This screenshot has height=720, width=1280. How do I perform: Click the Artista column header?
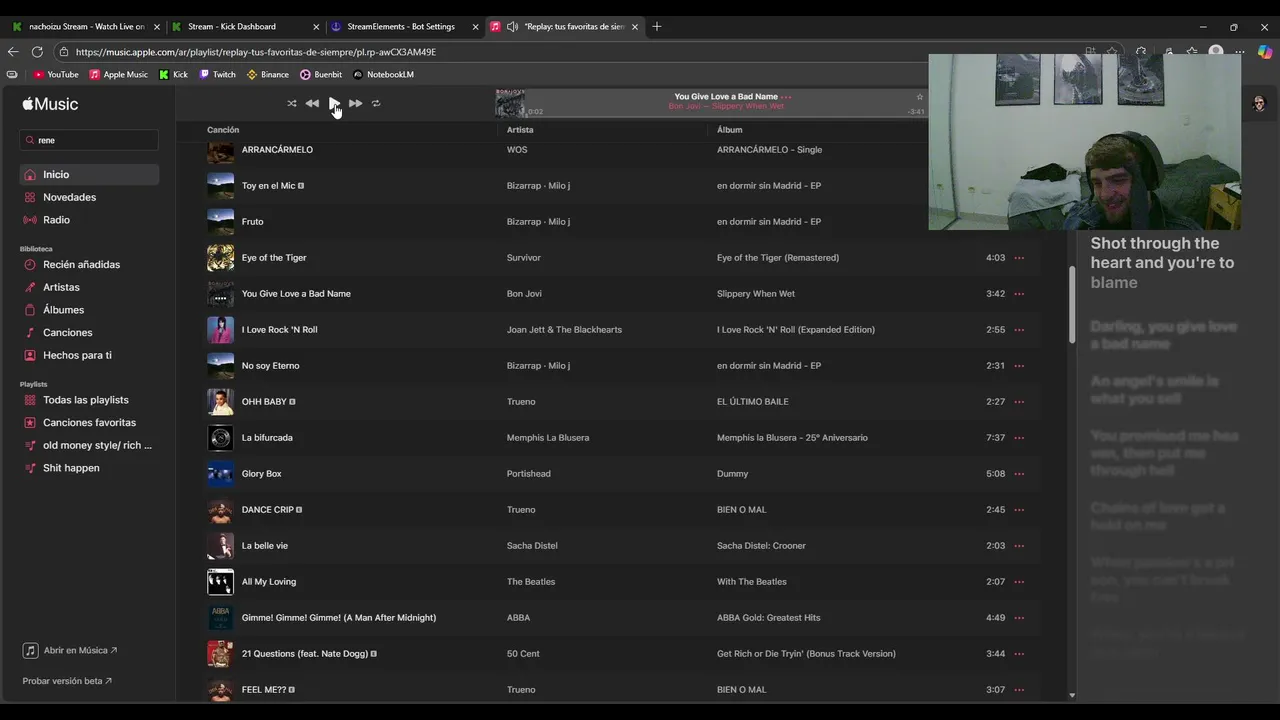520,130
